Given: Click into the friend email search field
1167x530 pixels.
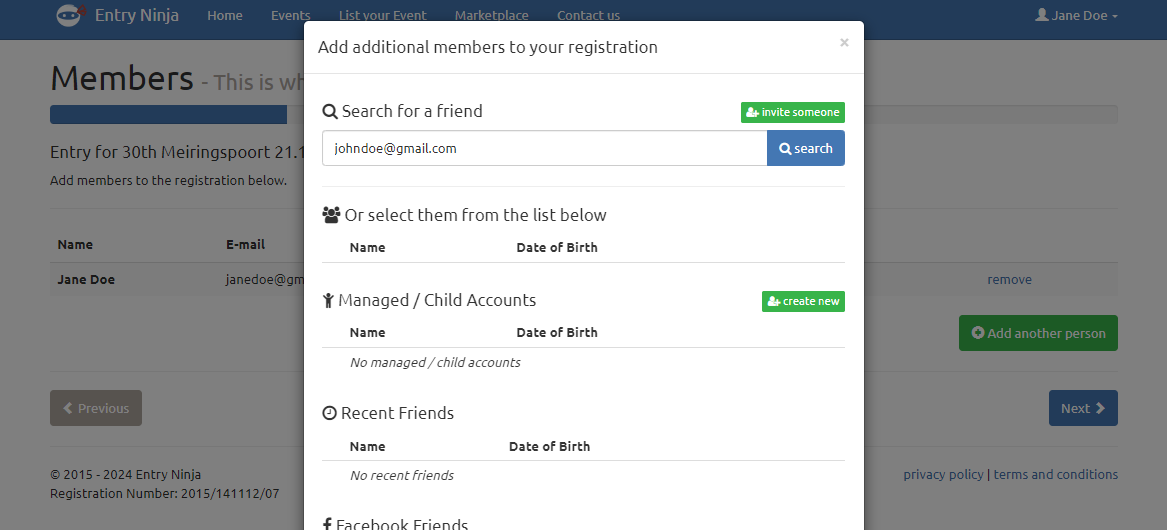Looking at the screenshot, I should click(544, 148).
